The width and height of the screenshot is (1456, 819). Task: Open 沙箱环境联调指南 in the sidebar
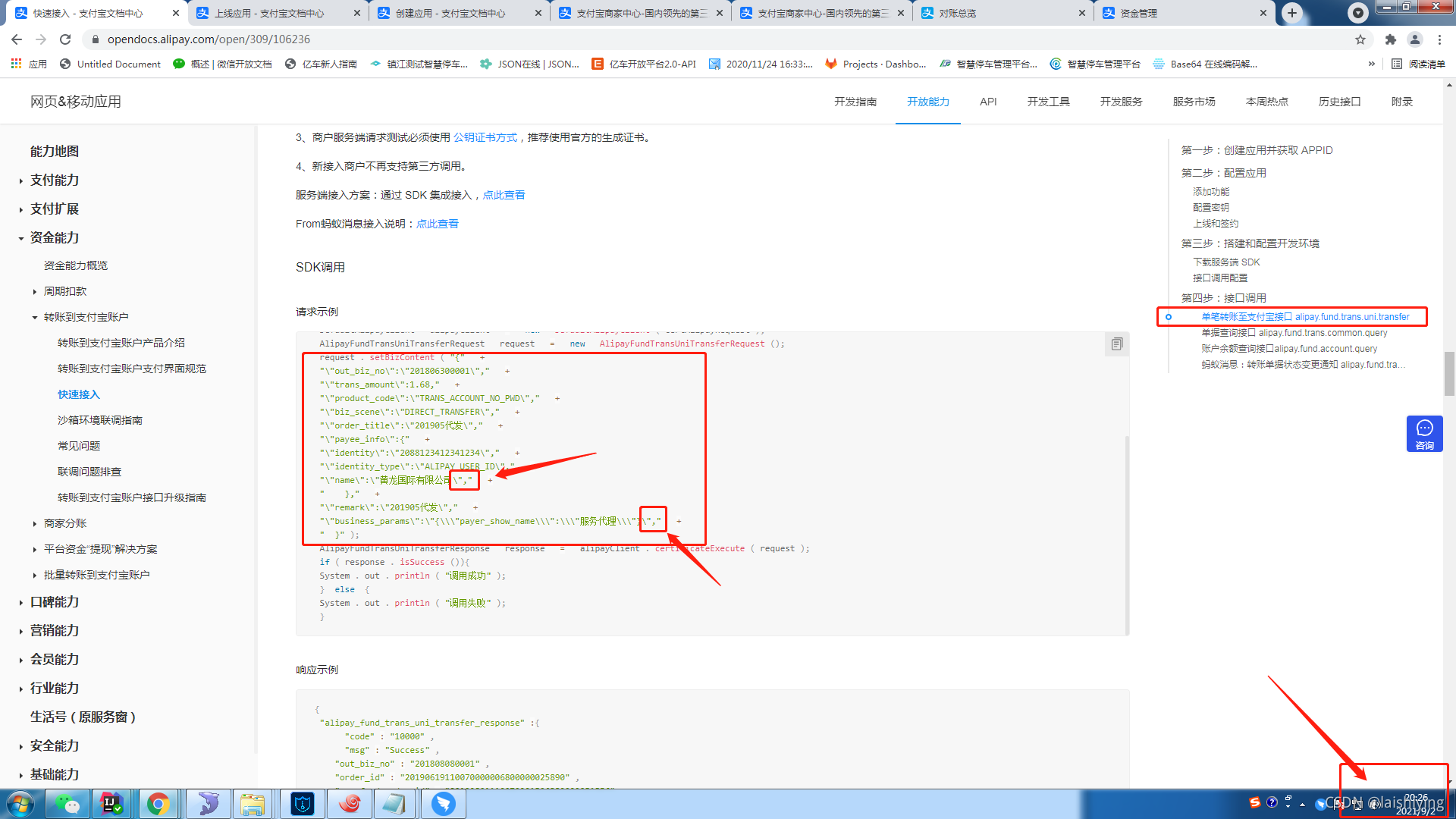pyautogui.click(x=100, y=420)
